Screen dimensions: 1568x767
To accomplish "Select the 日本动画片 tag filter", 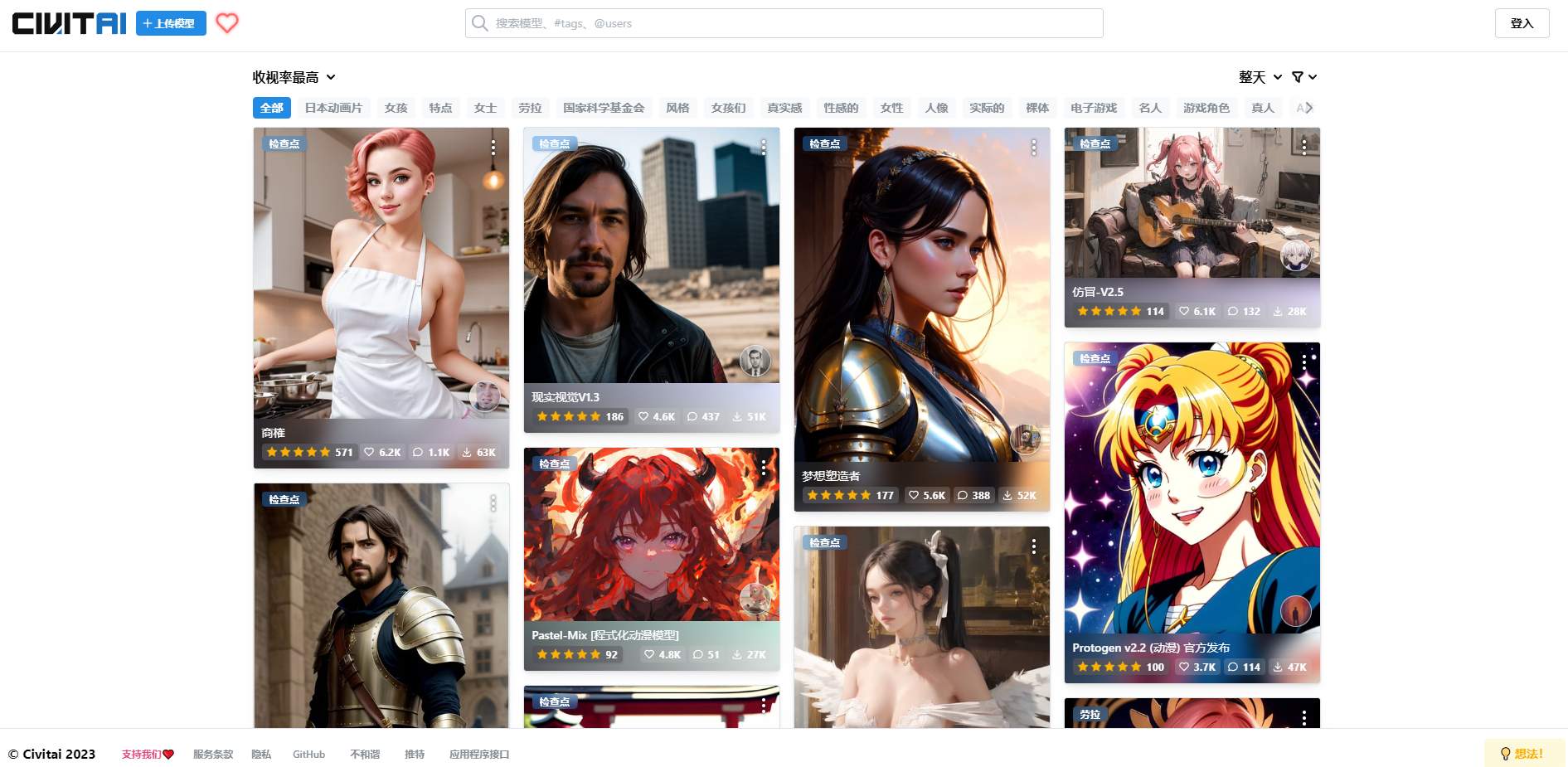I will [333, 108].
